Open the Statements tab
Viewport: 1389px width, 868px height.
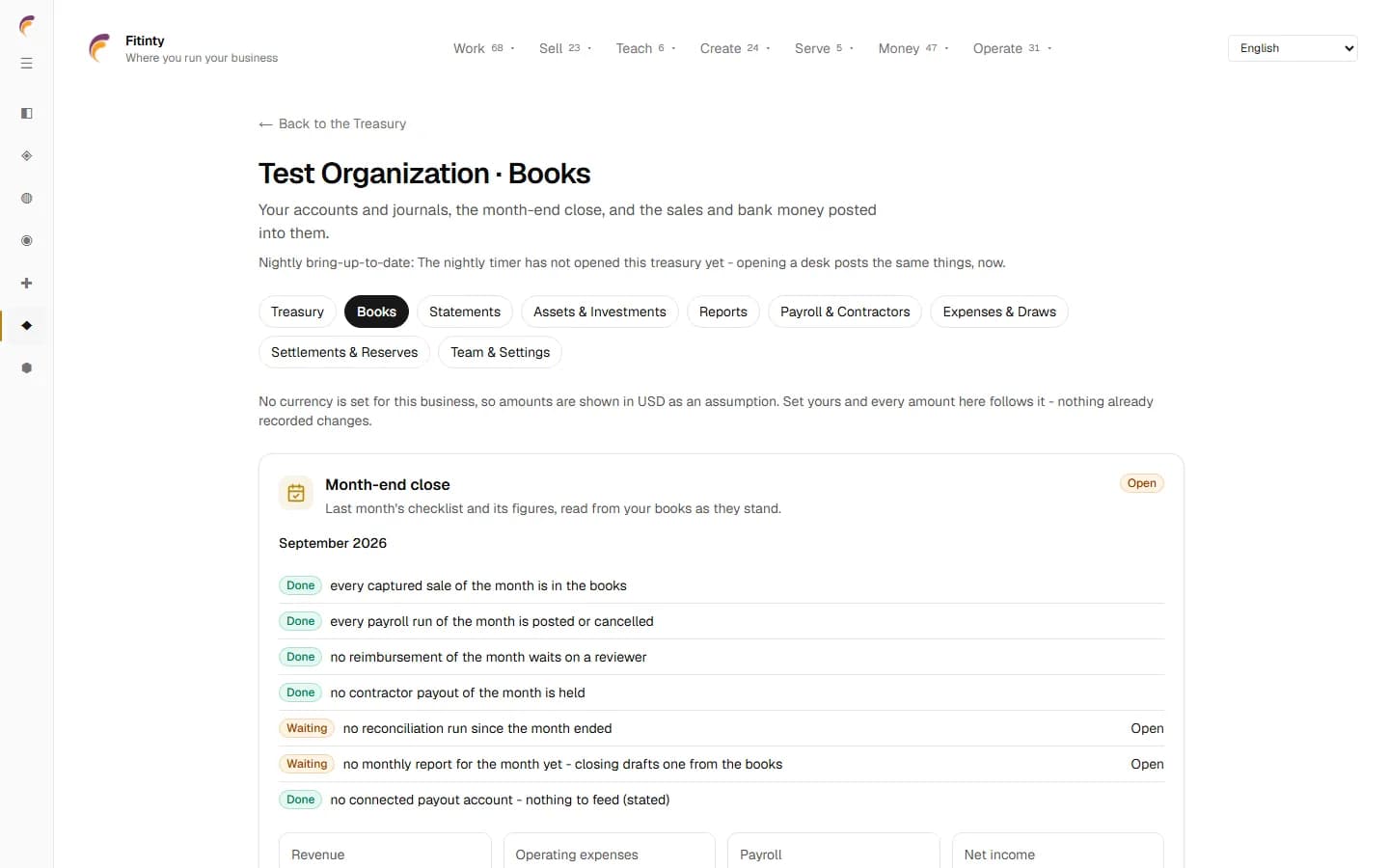tap(465, 312)
